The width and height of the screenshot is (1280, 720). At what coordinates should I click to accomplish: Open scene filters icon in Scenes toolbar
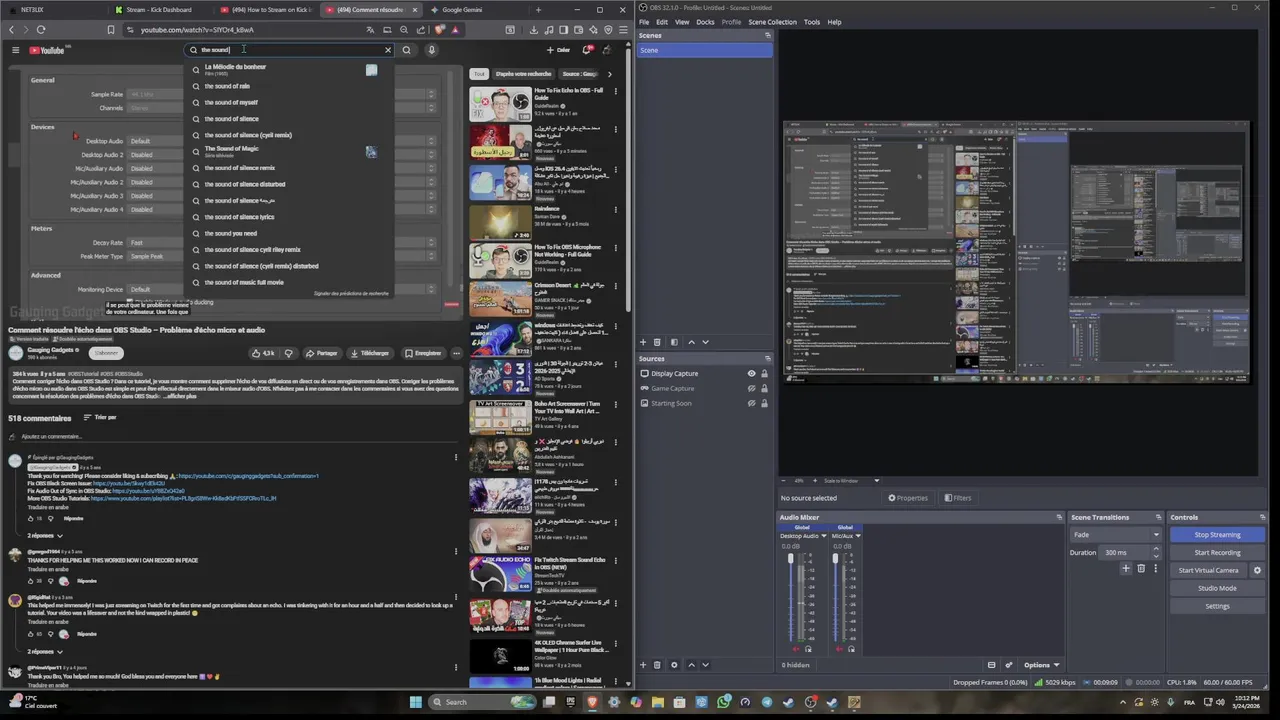[x=674, y=342]
